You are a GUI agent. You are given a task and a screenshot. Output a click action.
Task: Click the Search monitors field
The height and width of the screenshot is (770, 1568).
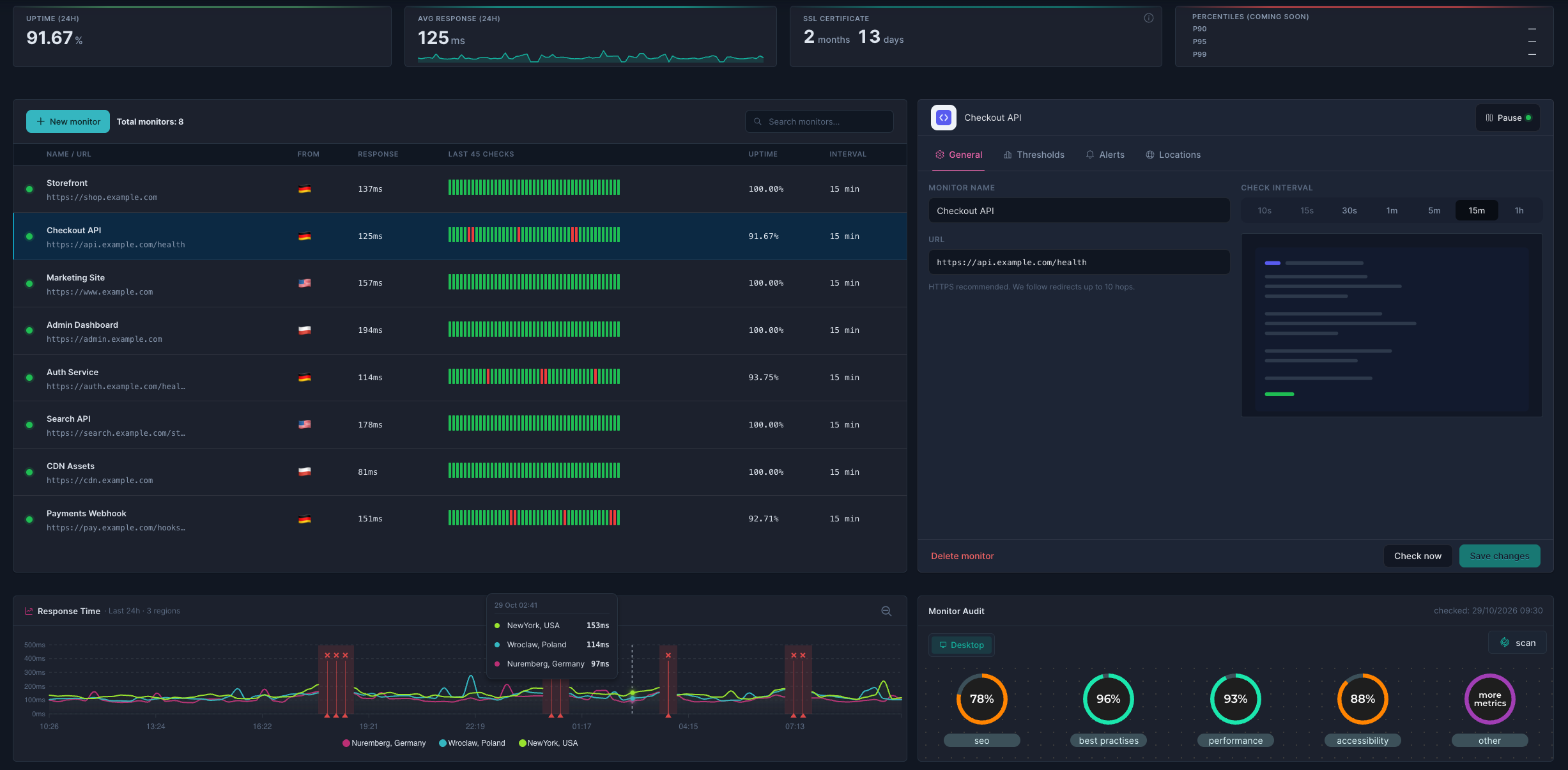(x=819, y=121)
